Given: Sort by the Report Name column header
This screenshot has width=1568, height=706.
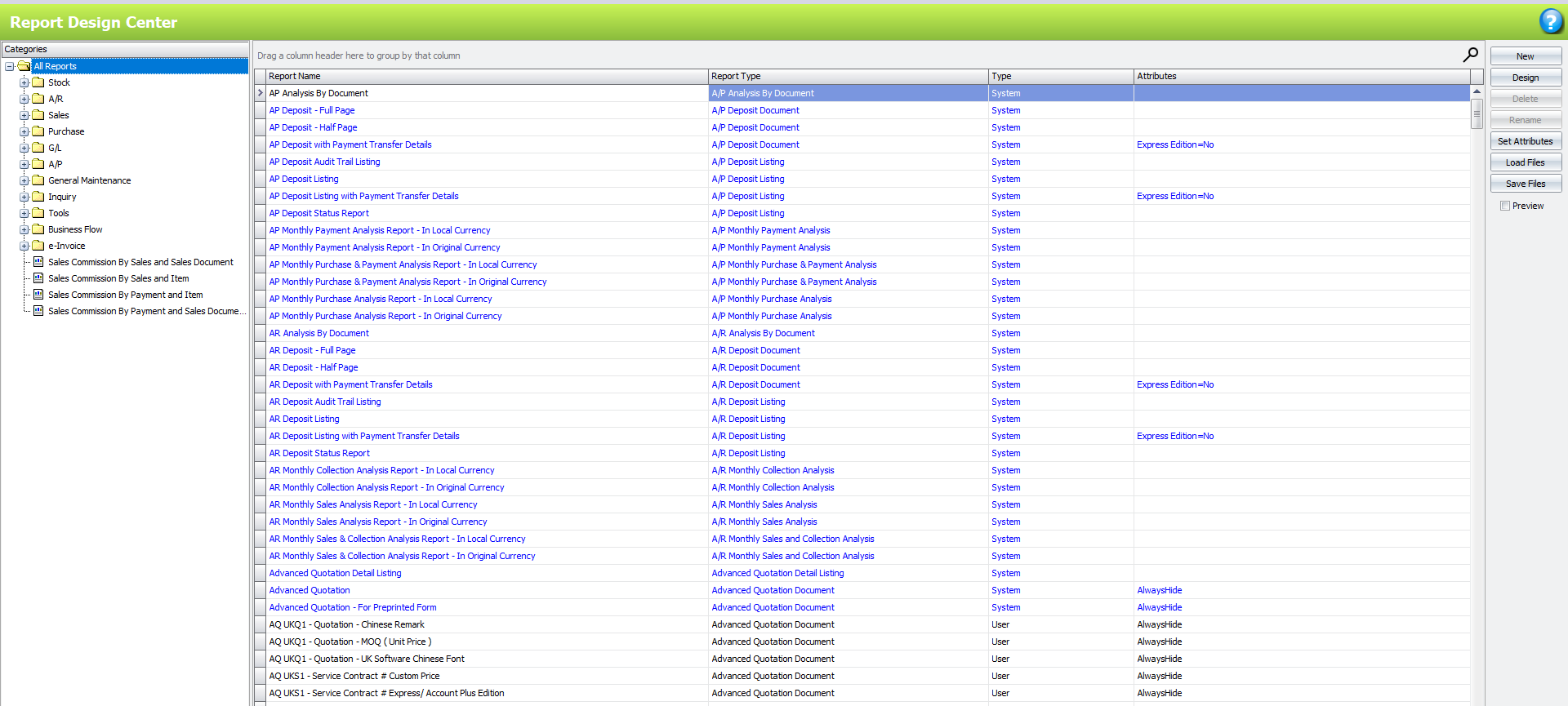Looking at the screenshot, I should tap(487, 76).
